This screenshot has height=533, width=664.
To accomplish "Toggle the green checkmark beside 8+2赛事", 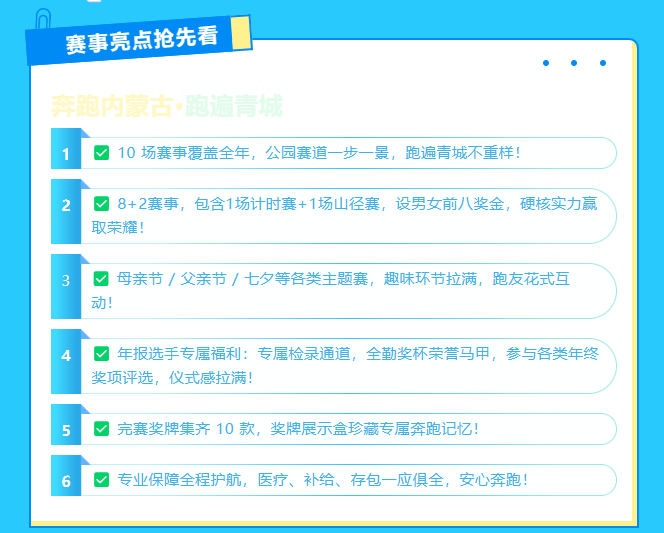I will (x=101, y=204).
